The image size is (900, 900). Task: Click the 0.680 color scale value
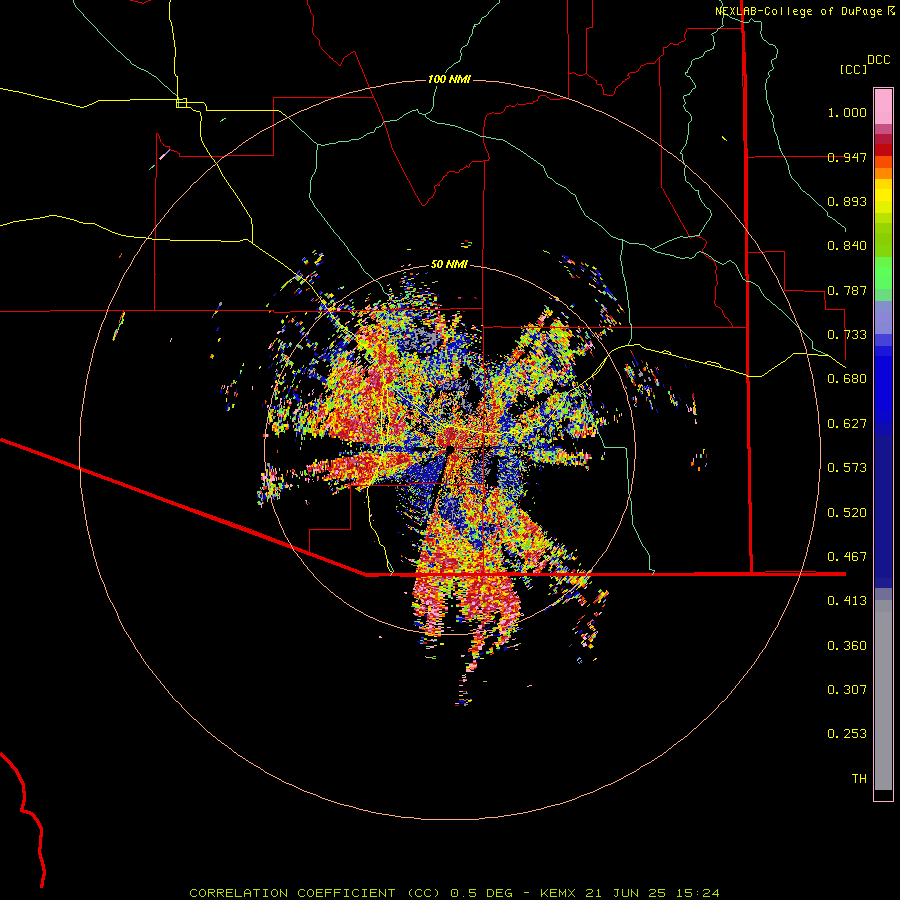click(847, 379)
